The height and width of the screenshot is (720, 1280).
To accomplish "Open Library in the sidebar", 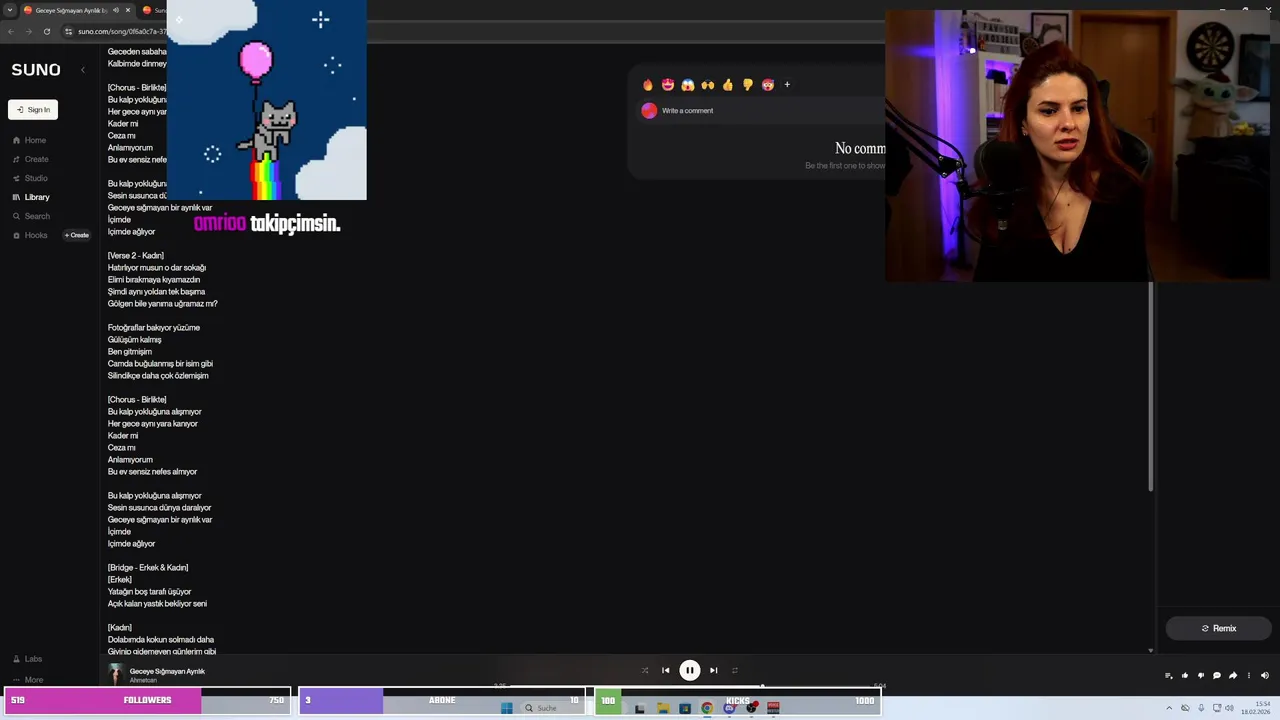I will (x=31, y=197).
